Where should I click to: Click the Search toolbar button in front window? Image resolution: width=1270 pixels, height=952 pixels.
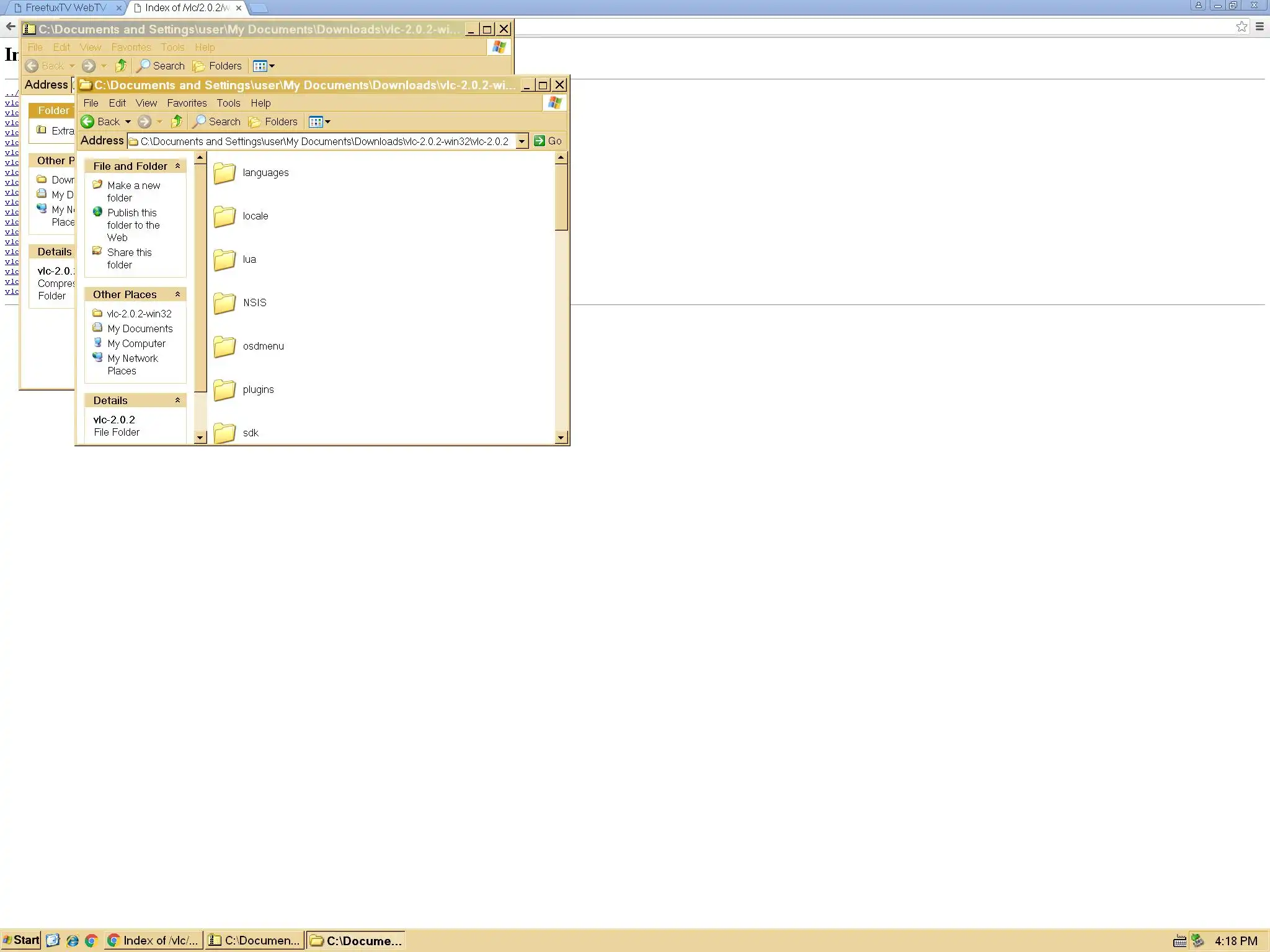pyautogui.click(x=216, y=121)
